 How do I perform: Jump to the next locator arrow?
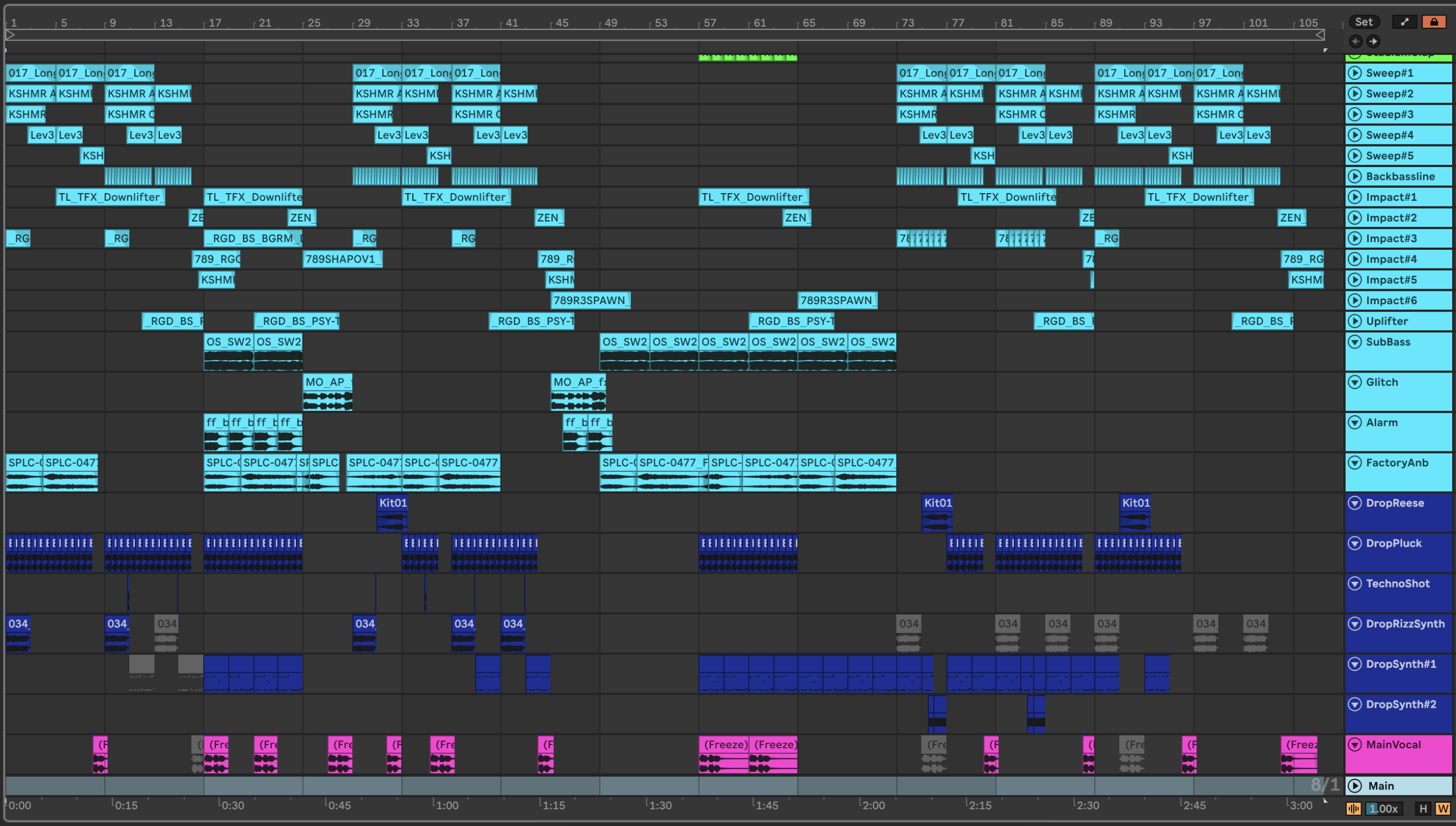[1373, 41]
